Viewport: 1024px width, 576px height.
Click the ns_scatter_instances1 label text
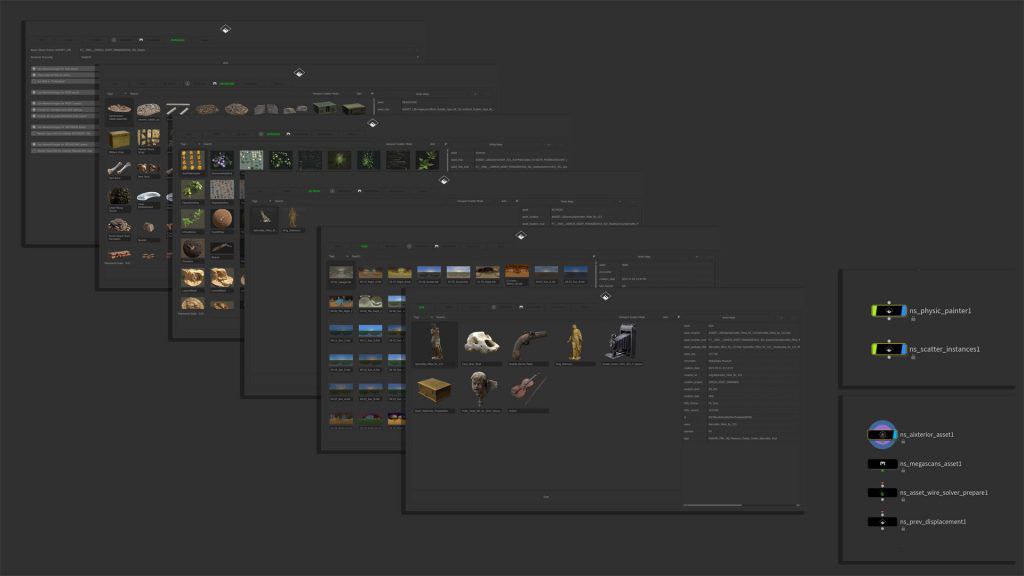point(944,349)
